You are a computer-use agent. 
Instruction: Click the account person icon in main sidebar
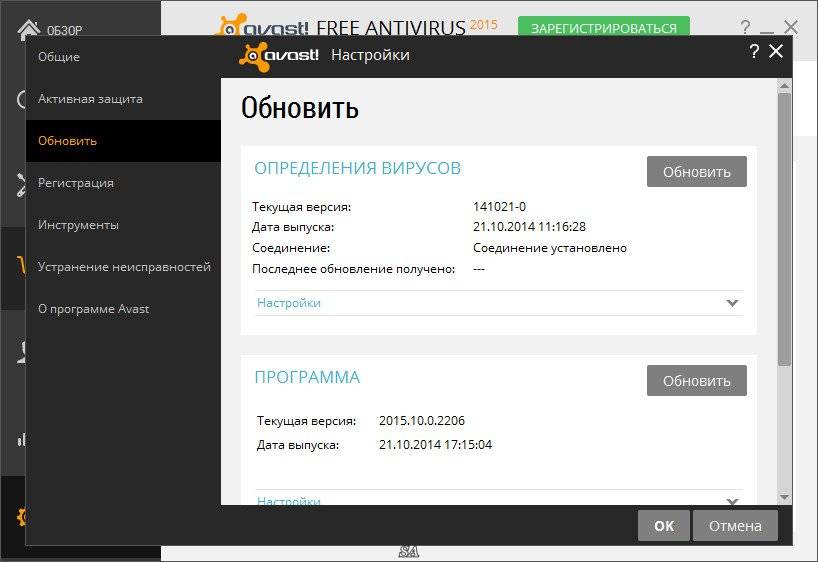(21, 352)
